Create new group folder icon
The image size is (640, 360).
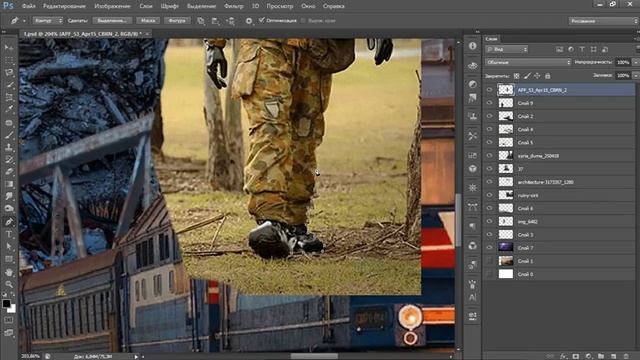pos(601,356)
